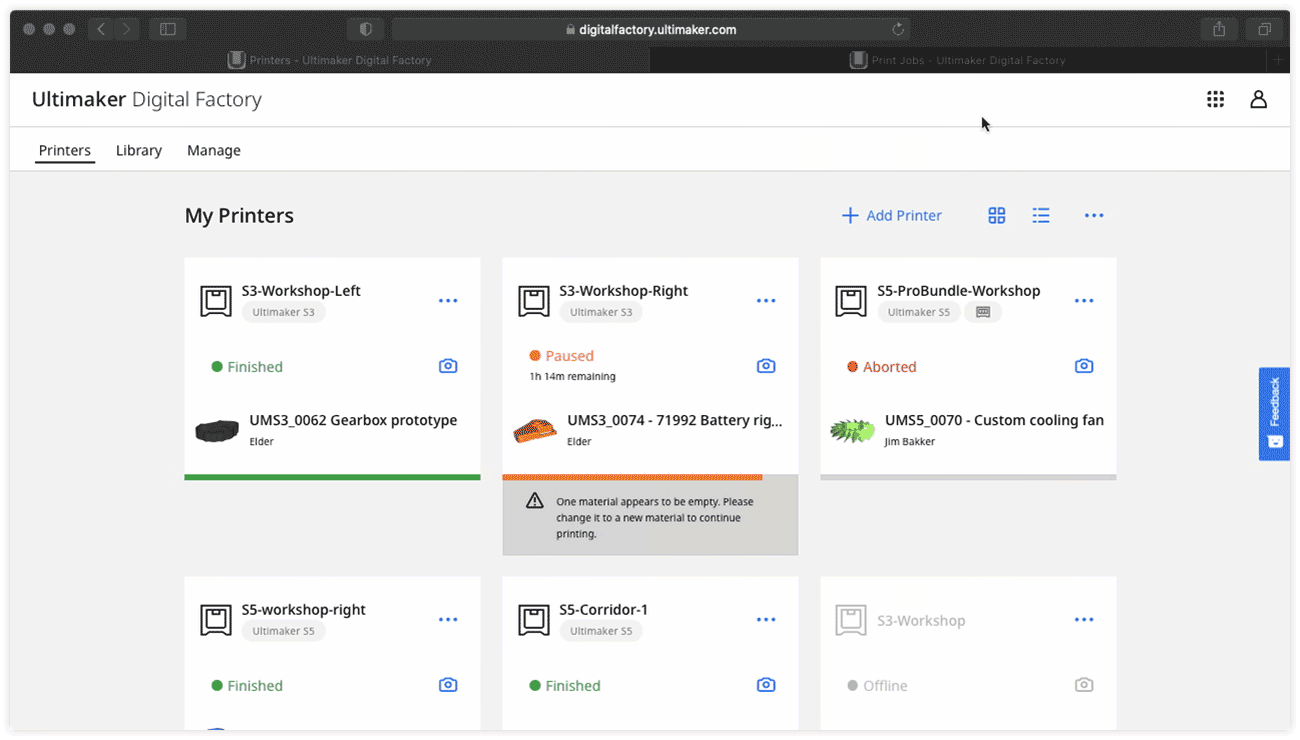Viewport: 1300px width, 740px height.
Task: Click 'UMS5_0070 - Custom cooling fan' job name
Action: pyautogui.click(x=994, y=420)
